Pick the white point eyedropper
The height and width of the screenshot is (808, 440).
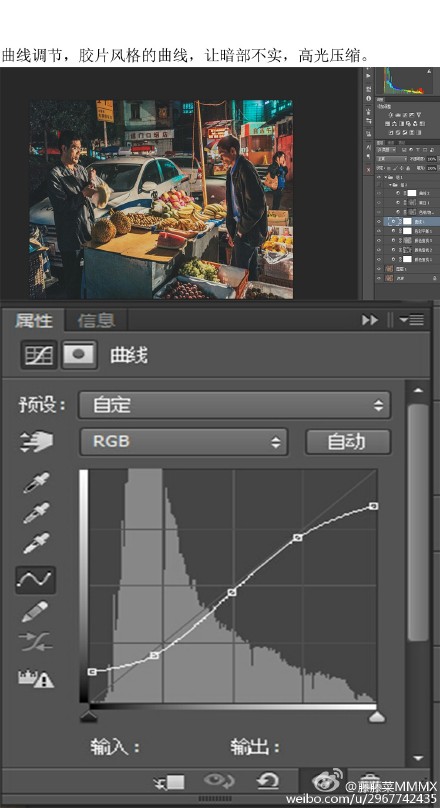coord(36,543)
